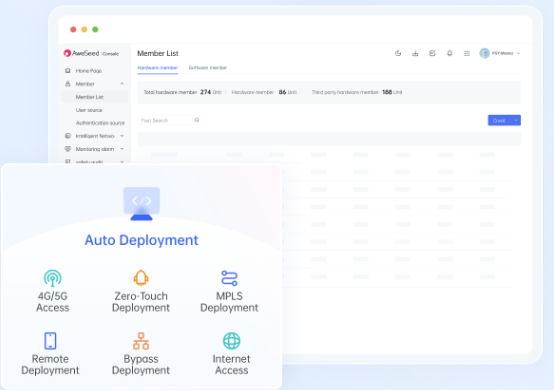
Task: Focus the Fast Search input field
Action: (170, 120)
